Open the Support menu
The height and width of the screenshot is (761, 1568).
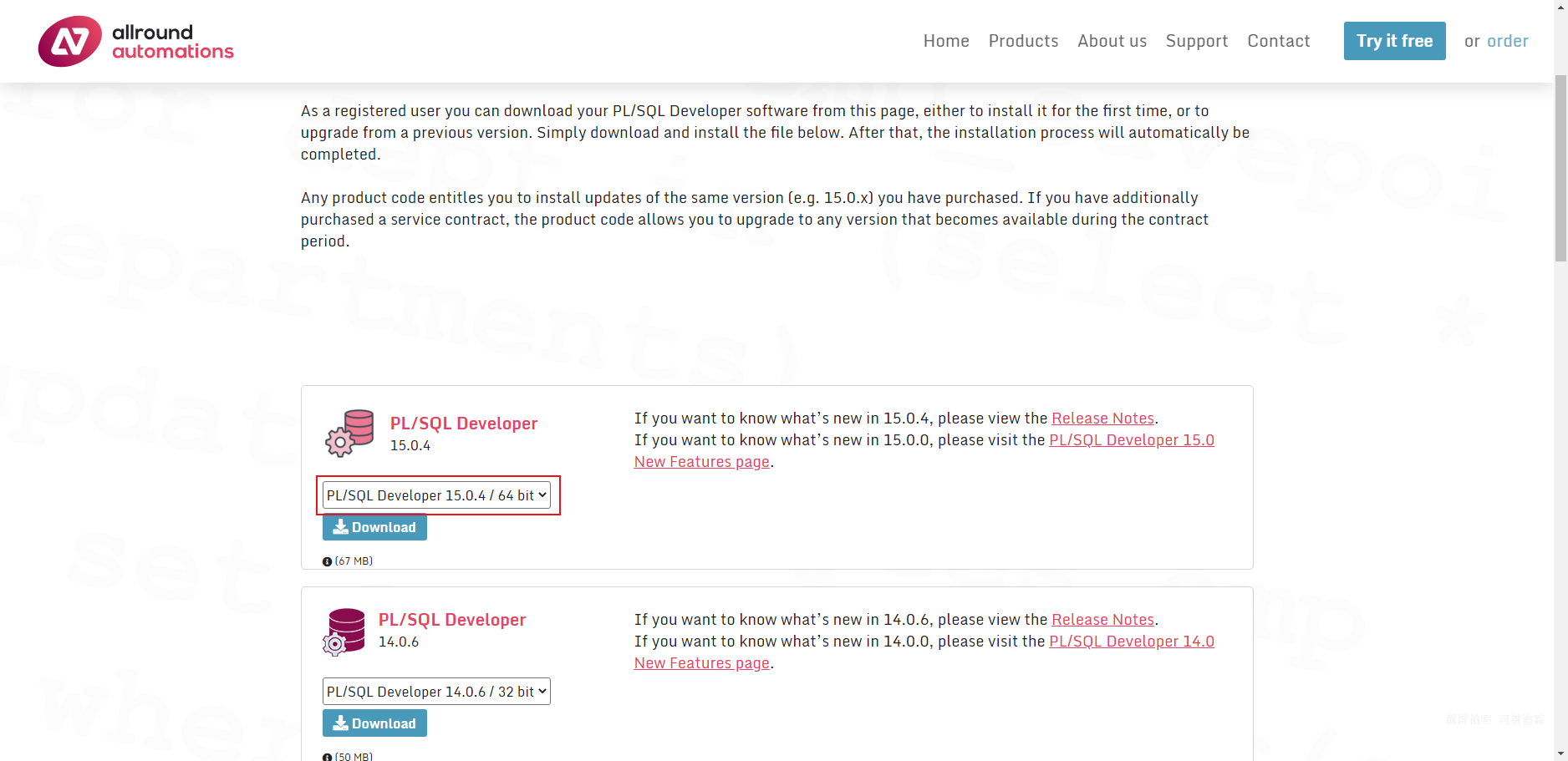point(1197,41)
